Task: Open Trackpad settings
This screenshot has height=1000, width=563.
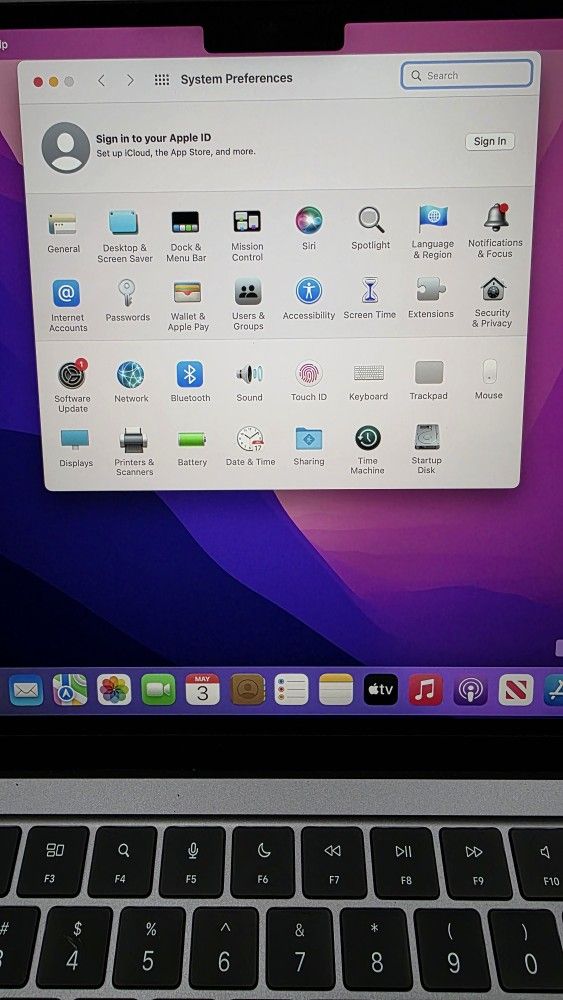Action: [x=428, y=372]
